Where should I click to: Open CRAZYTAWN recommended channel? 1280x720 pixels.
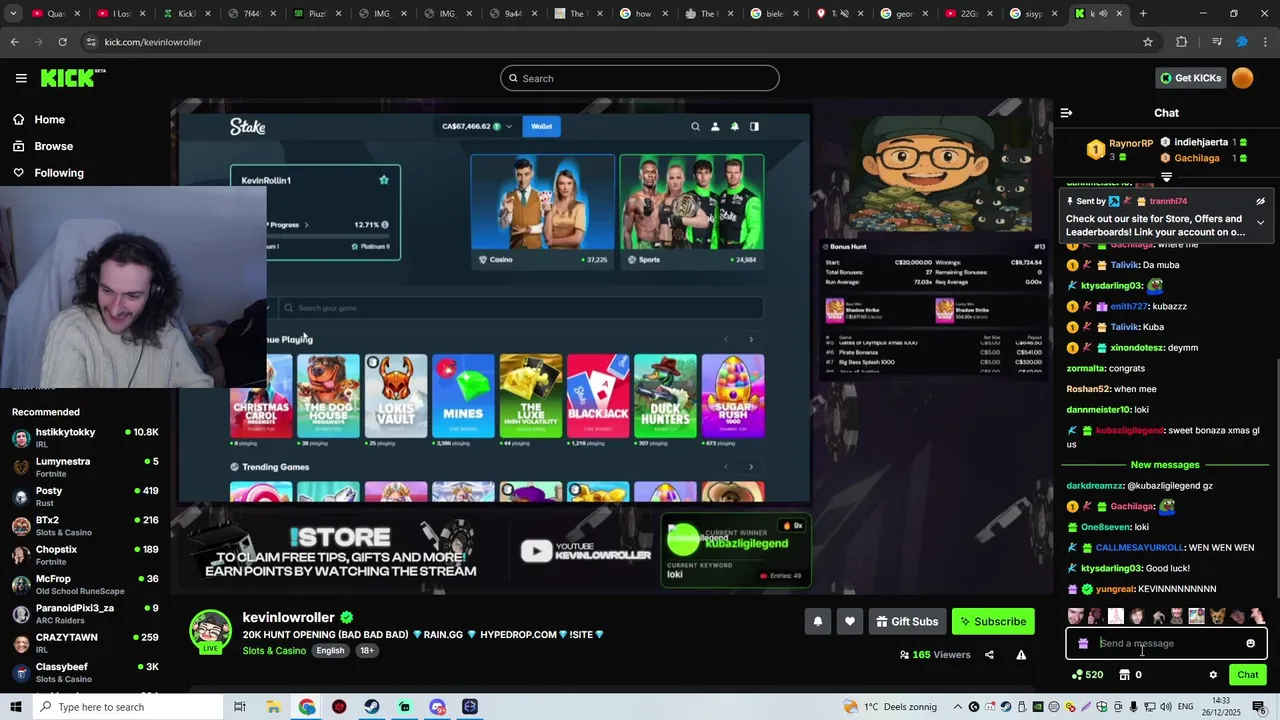point(85,643)
